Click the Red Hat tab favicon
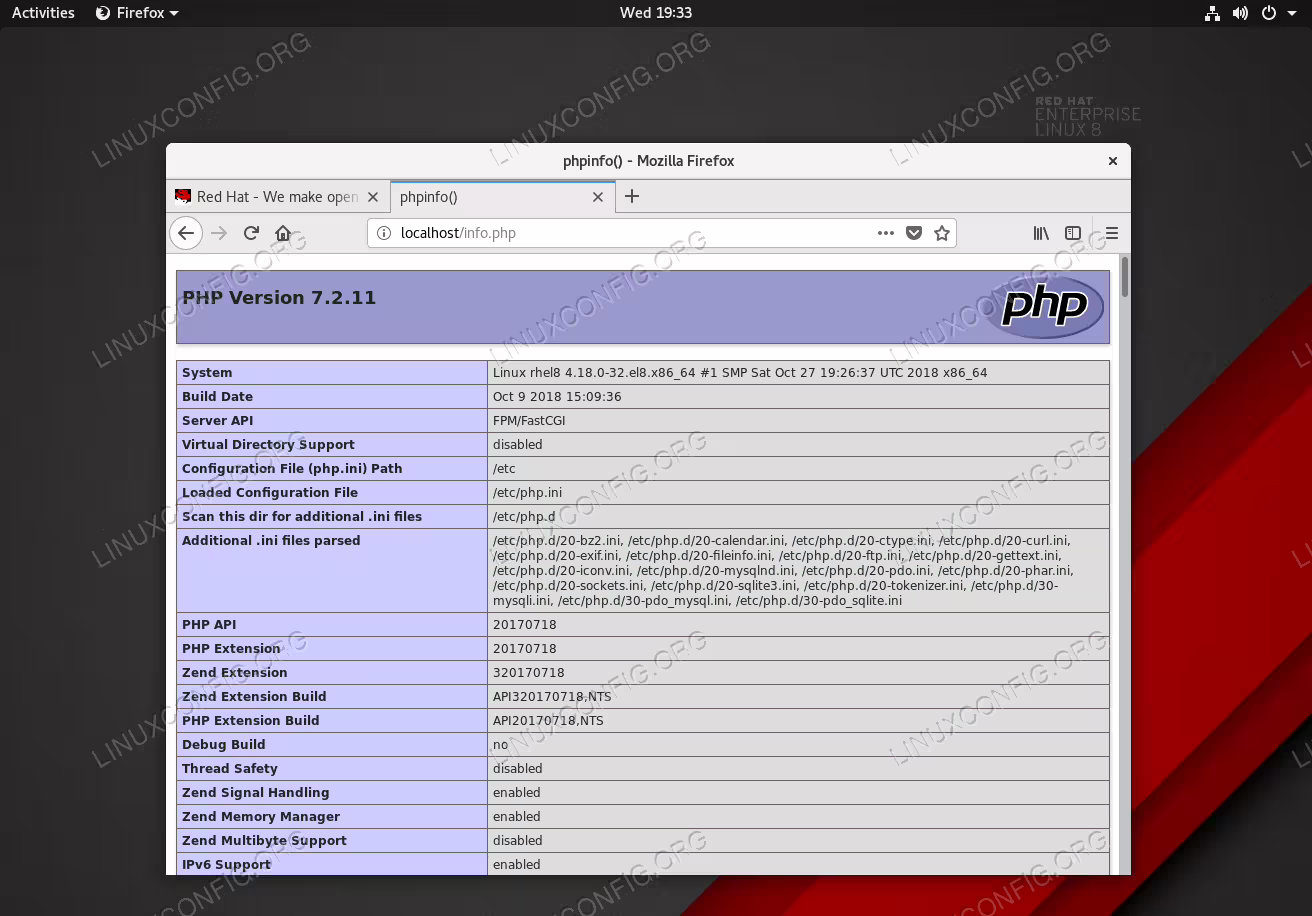 [183, 196]
